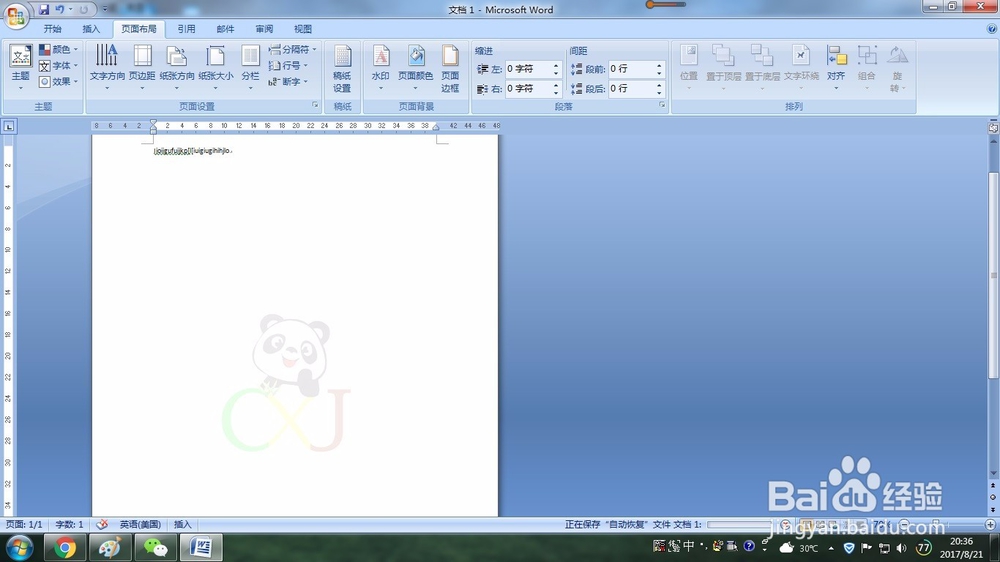
Task: Click spacing after (段后) field
Action: pyautogui.click(x=631, y=89)
